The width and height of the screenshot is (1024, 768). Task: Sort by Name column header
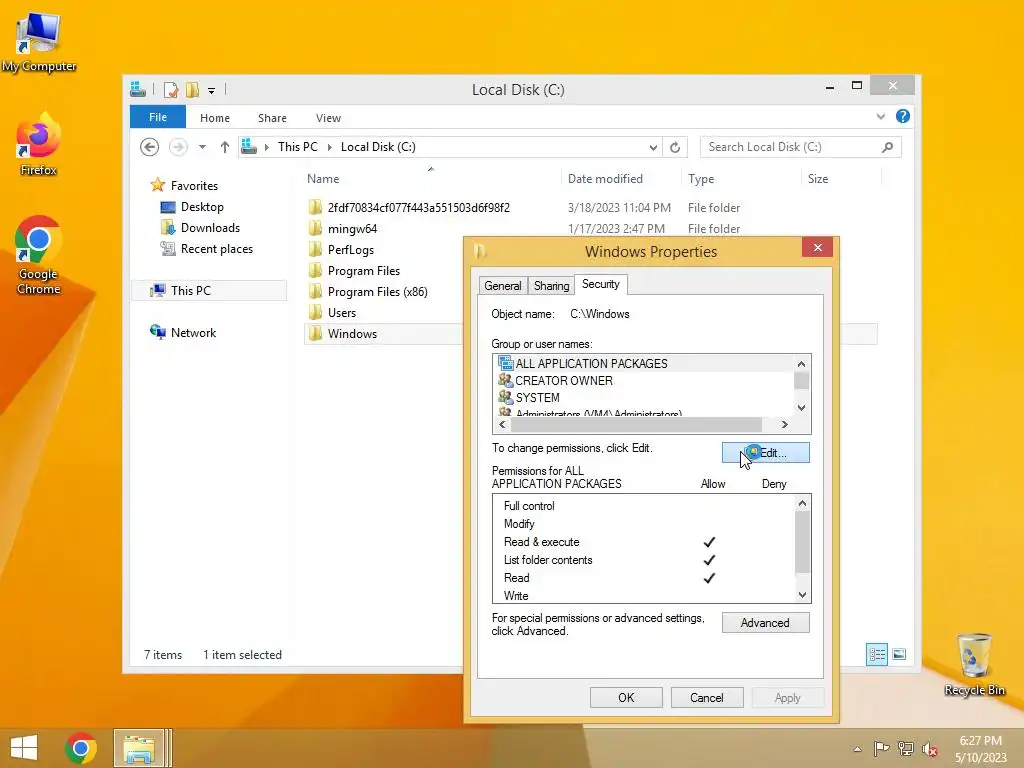323,179
